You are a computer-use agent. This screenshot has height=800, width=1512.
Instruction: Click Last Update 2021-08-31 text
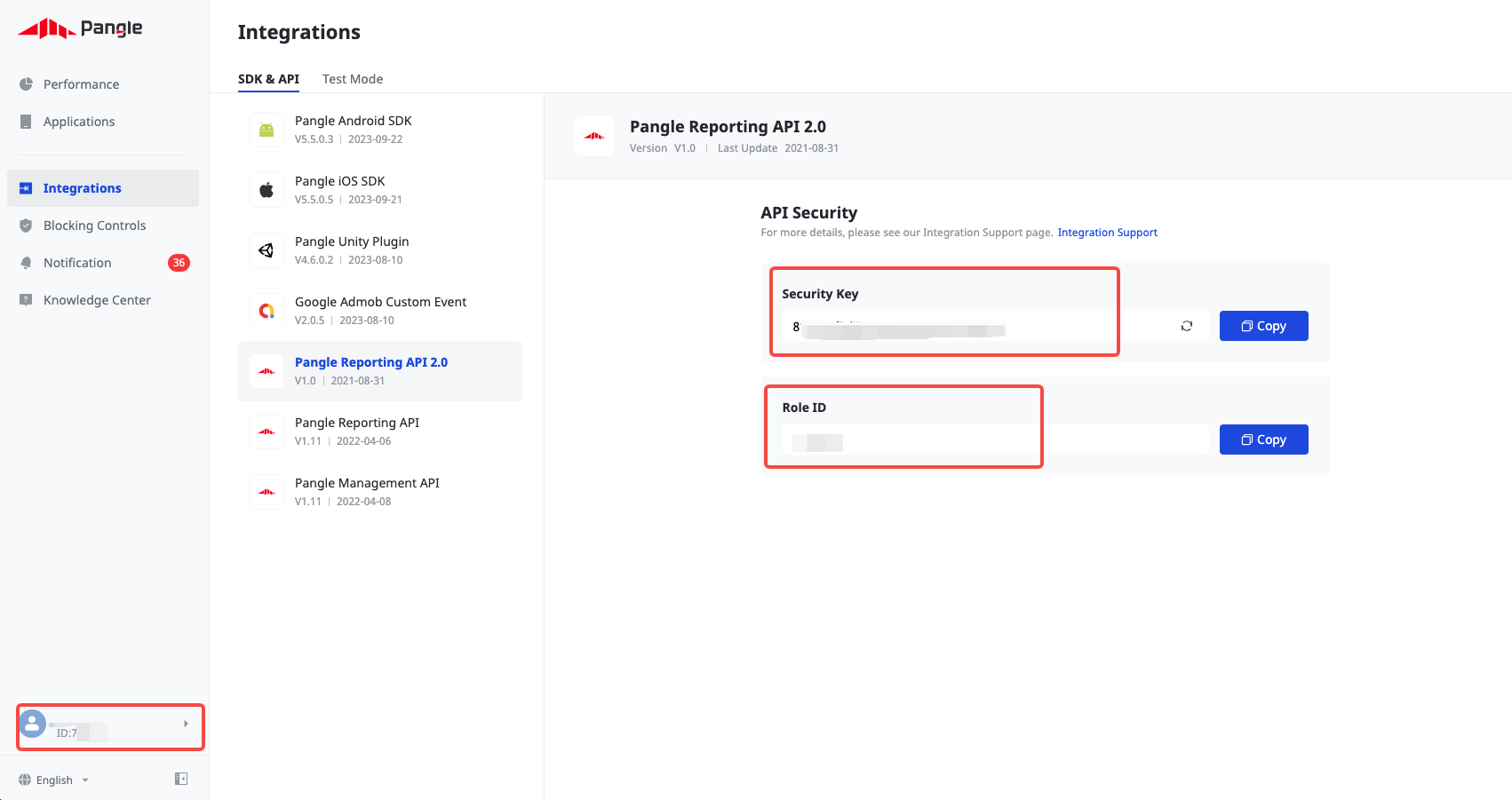778,148
